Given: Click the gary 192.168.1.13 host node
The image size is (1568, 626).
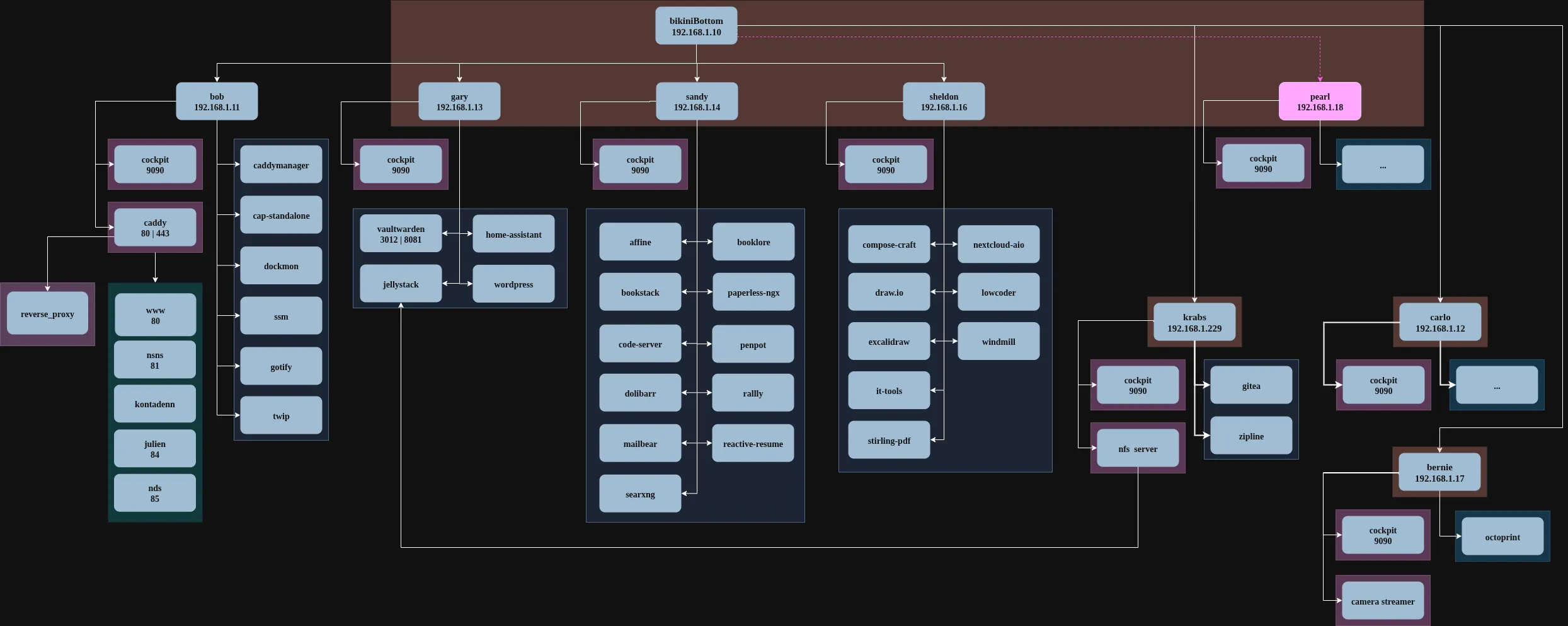Looking at the screenshot, I should (459, 101).
